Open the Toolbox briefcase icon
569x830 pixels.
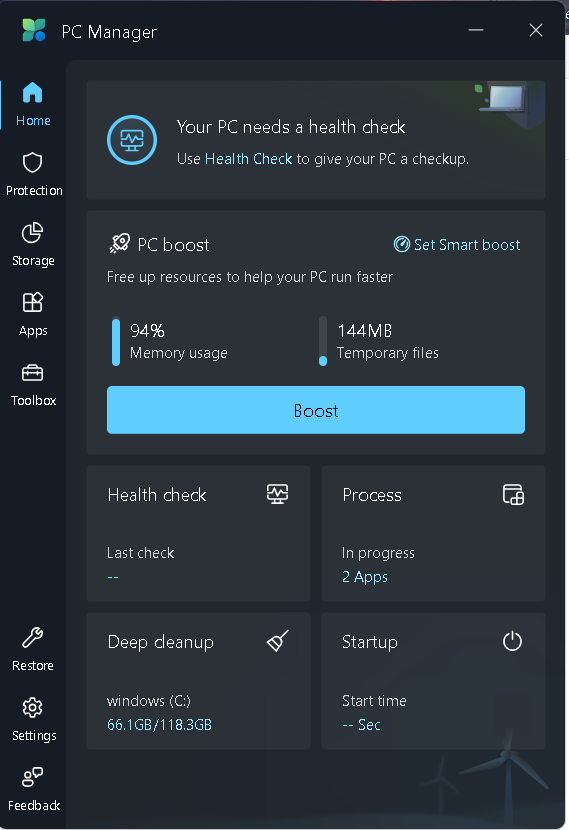(32, 373)
